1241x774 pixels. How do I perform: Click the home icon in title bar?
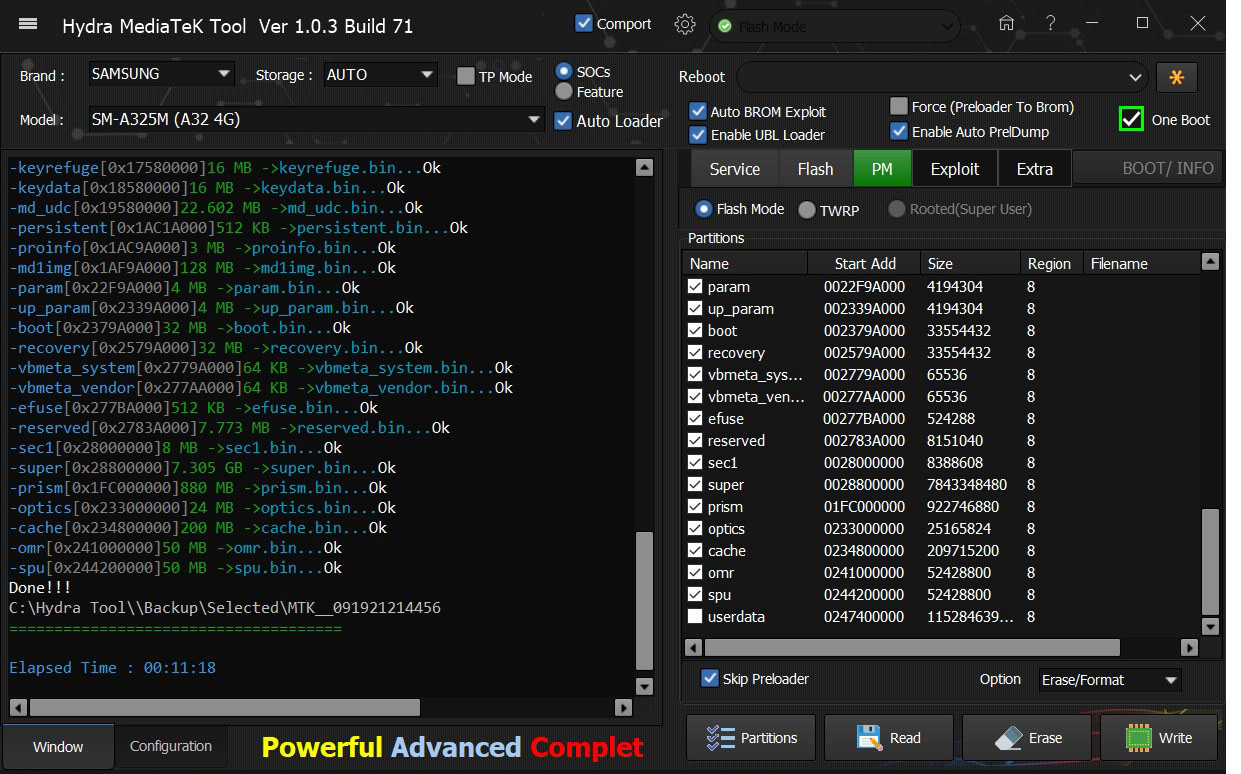tap(1006, 24)
